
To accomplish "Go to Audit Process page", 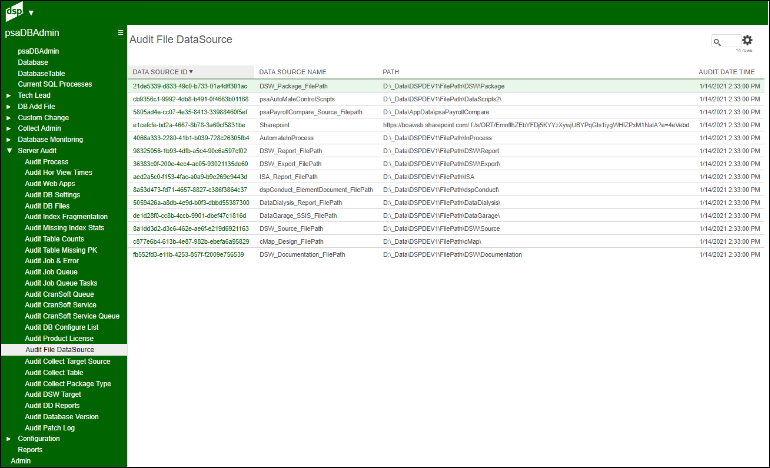I will coord(47,162).
